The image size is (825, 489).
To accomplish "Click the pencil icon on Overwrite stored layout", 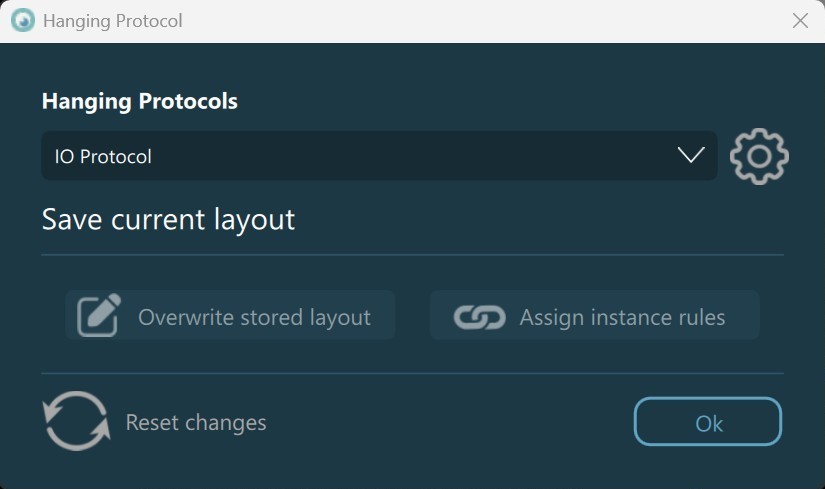I will click(99, 316).
